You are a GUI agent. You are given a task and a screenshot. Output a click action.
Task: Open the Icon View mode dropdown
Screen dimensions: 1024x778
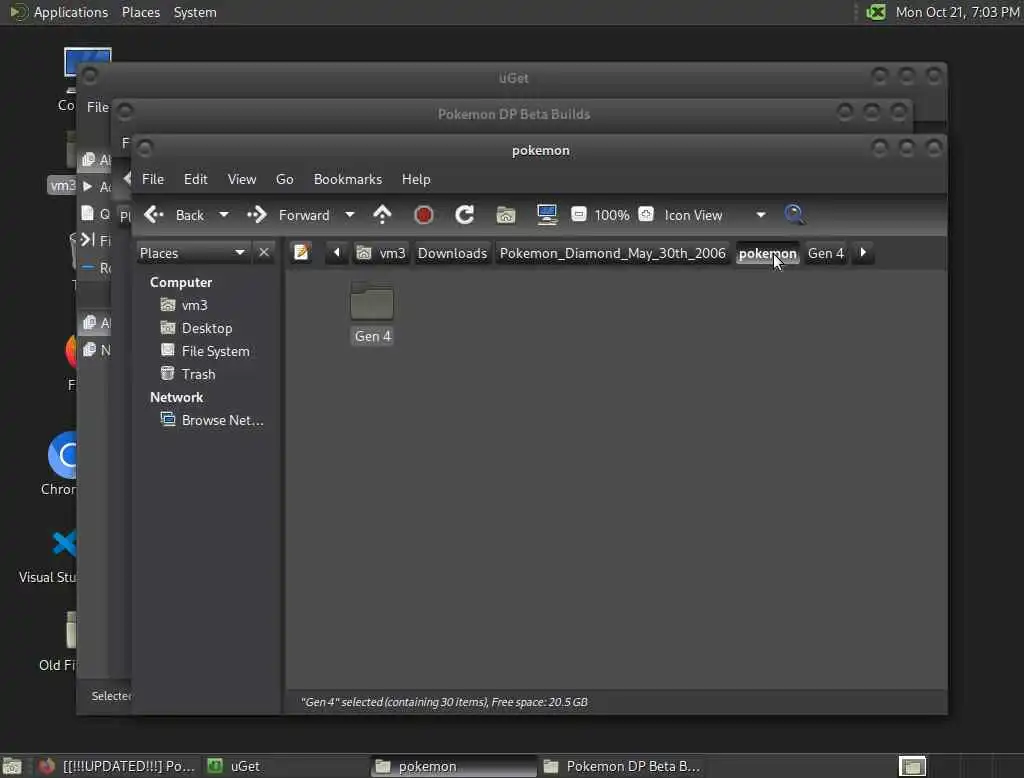714,215
